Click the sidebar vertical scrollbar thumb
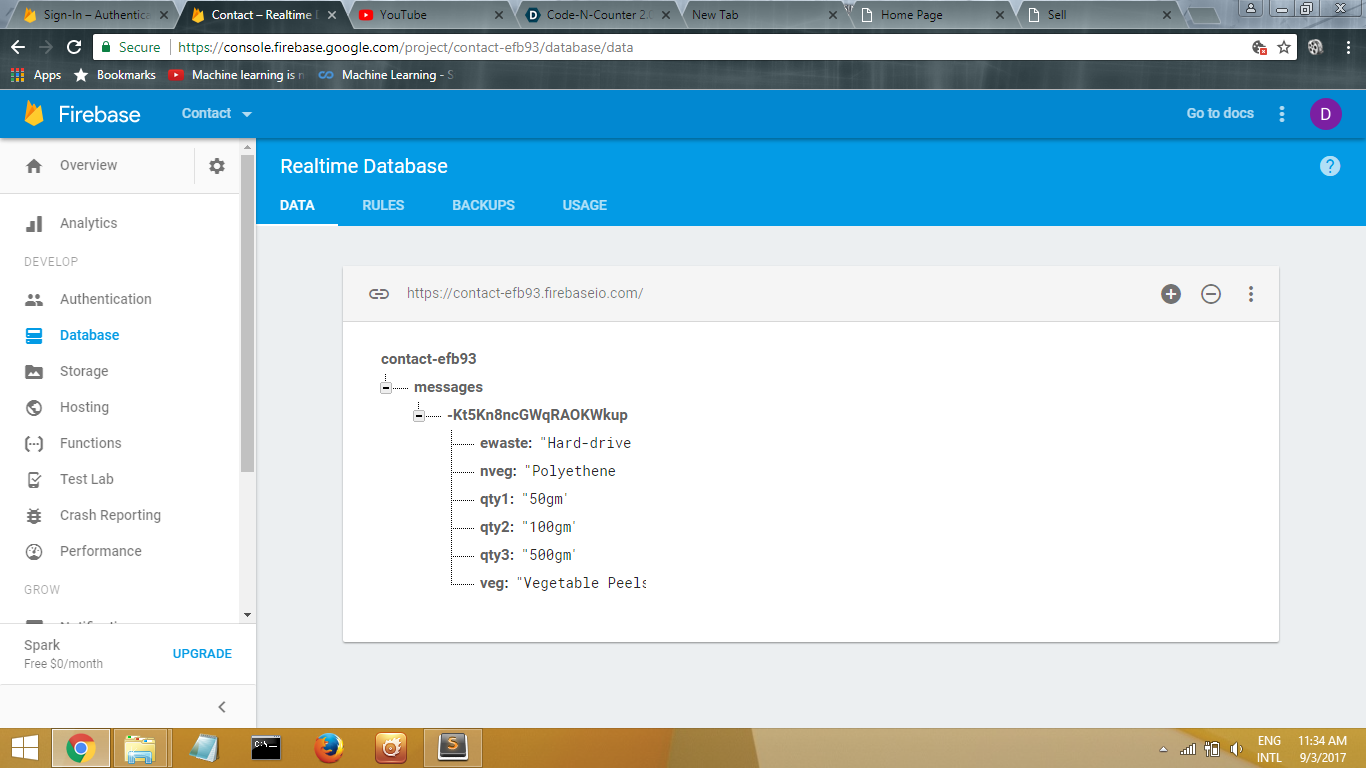Image resolution: width=1366 pixels, height=768 pixels. [247, 312]
